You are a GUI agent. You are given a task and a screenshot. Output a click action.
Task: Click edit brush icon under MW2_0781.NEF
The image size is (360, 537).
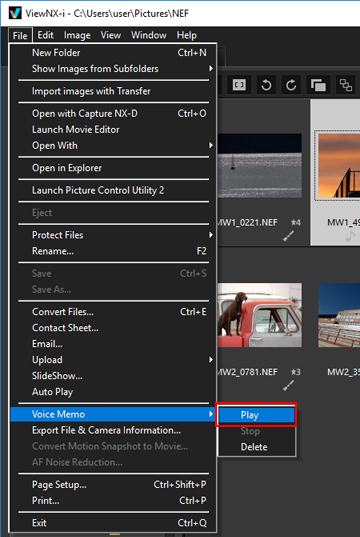[x=288, y=386]
